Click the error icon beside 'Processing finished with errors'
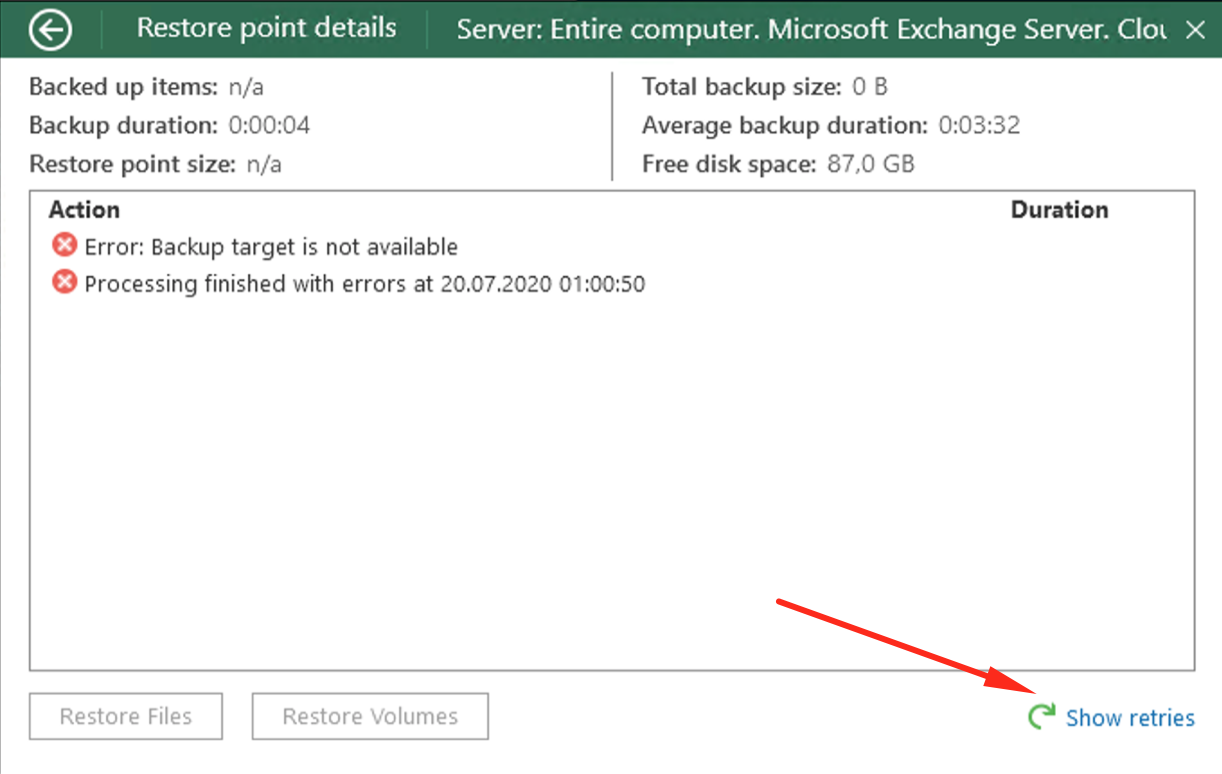1222x774 pixels. coord(63,283)
